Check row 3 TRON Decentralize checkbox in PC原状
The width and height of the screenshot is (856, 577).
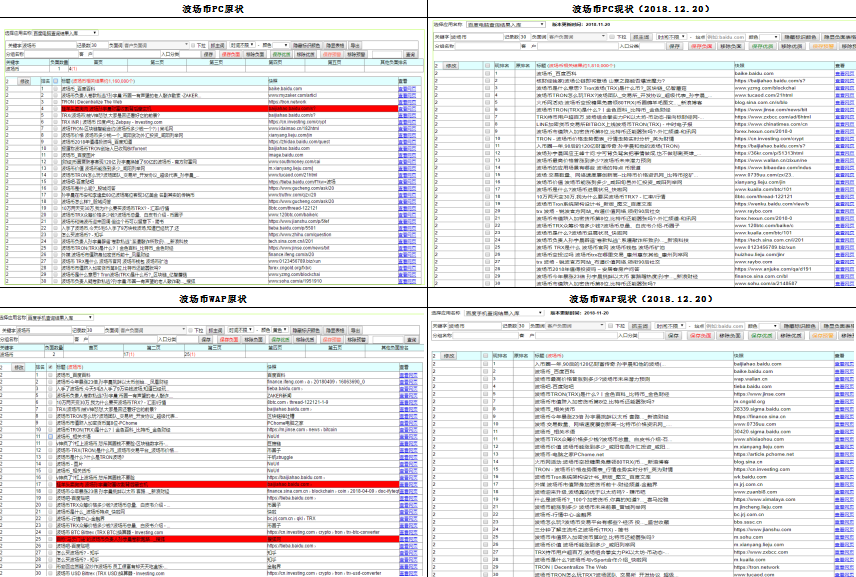56,102
